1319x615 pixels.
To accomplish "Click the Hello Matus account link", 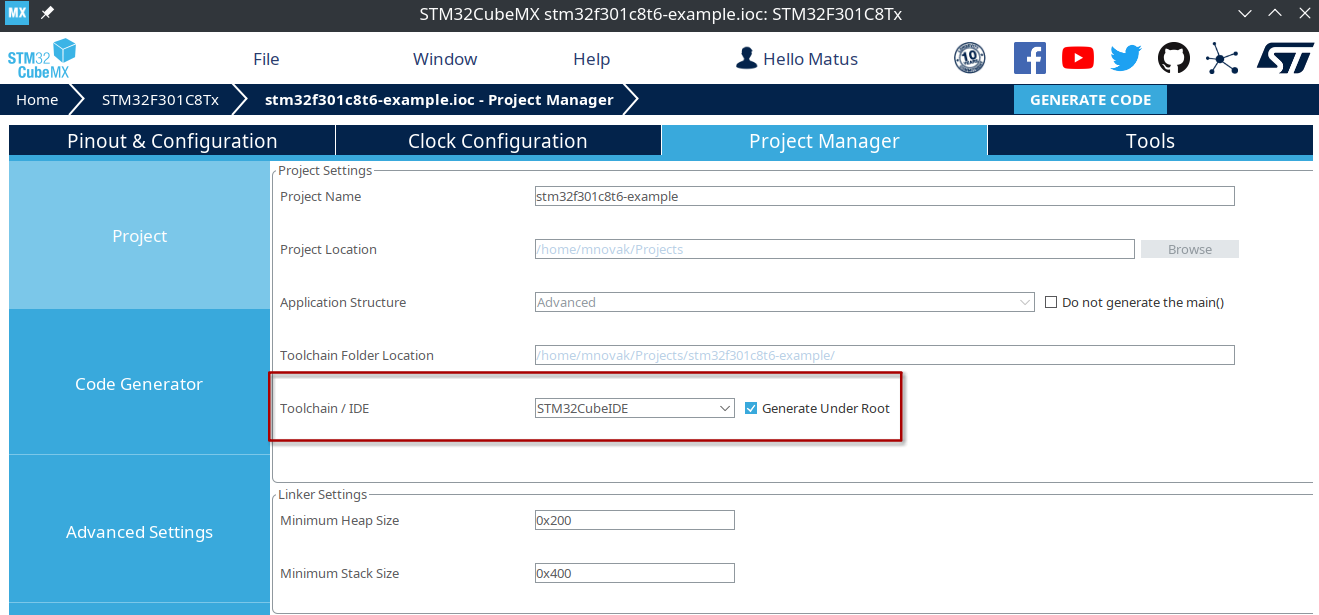I will 797,59.
